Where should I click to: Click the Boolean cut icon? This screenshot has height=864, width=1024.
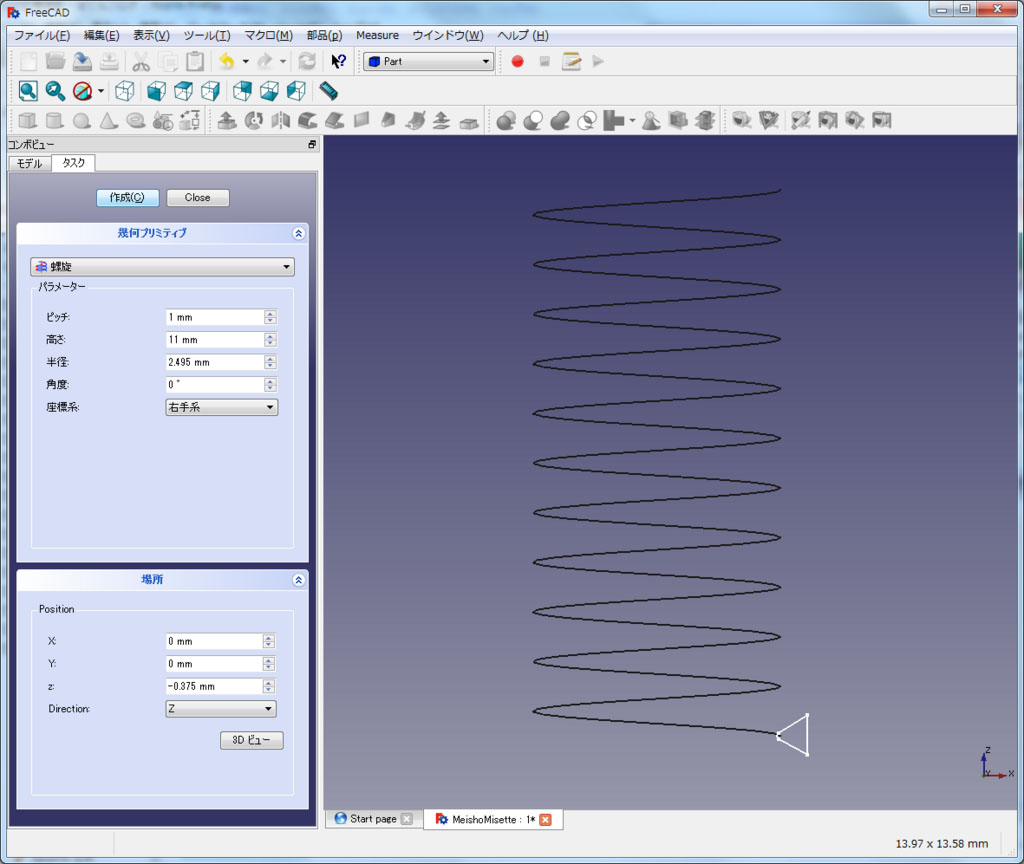tap(533, 121)
